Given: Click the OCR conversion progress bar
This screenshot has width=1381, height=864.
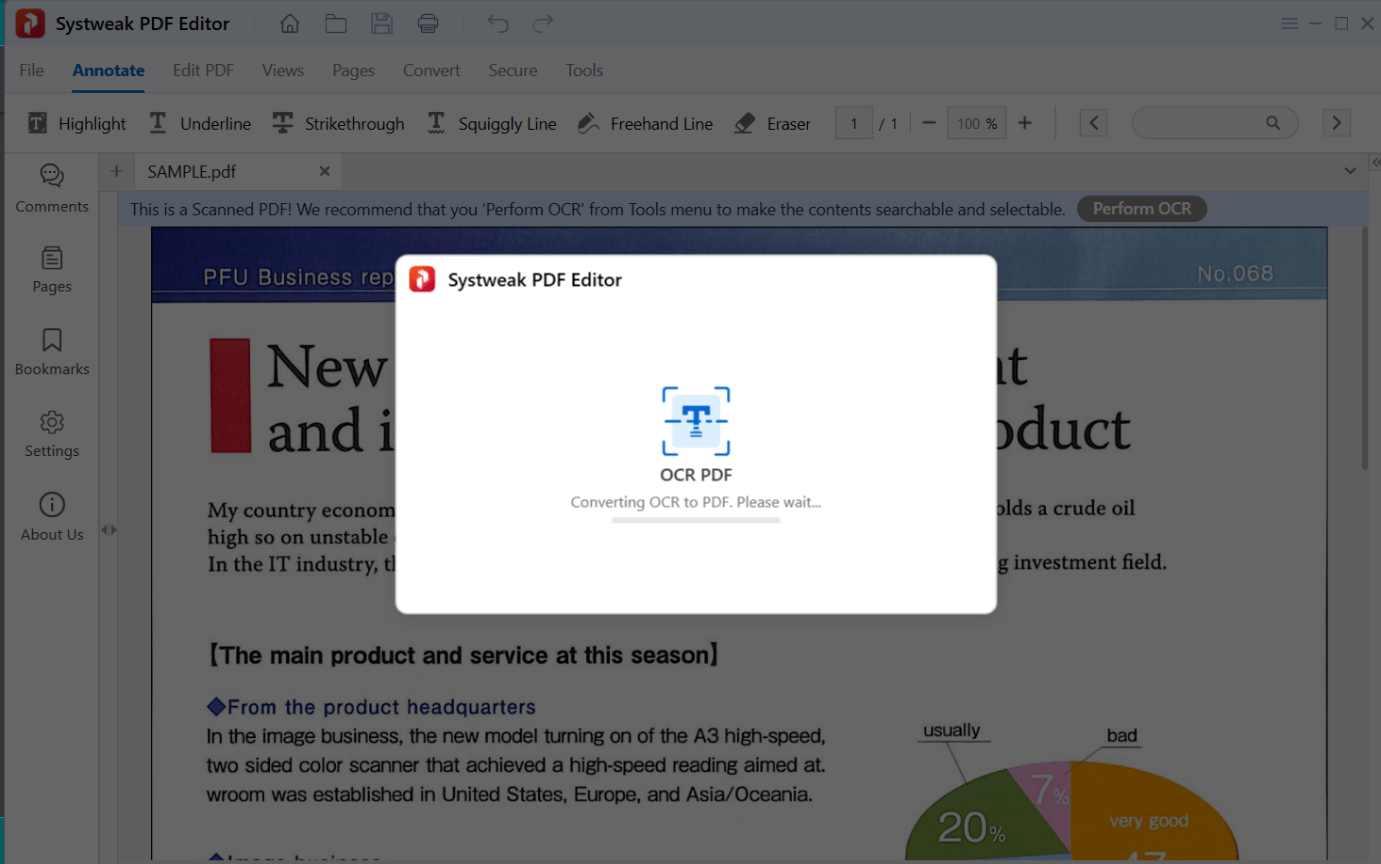Looking at the screenshot, I should point(696,520).
